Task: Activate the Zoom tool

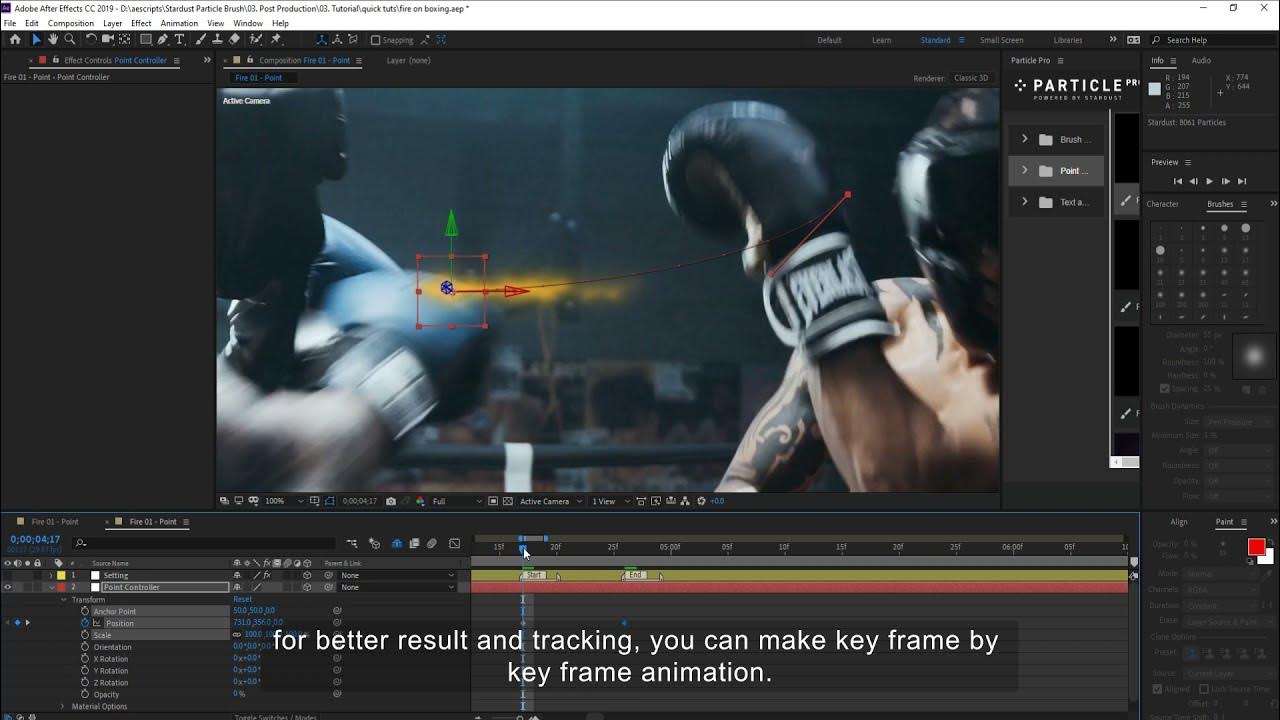Action: (69, 40)
